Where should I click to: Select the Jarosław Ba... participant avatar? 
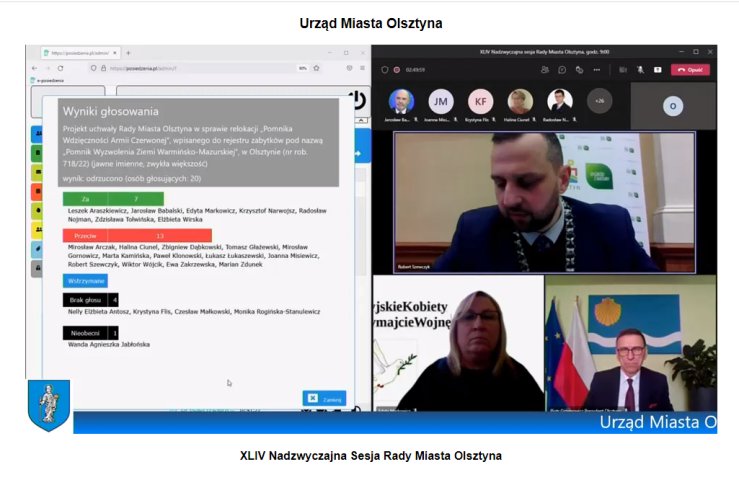tap(401, 101)
